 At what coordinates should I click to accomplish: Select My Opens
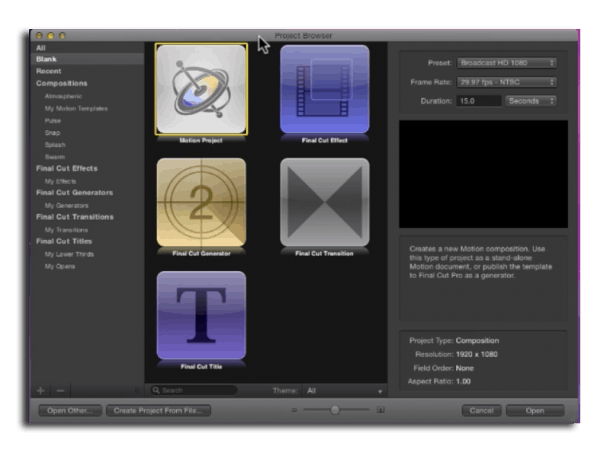pyautogui.click(x=60, y=266)
